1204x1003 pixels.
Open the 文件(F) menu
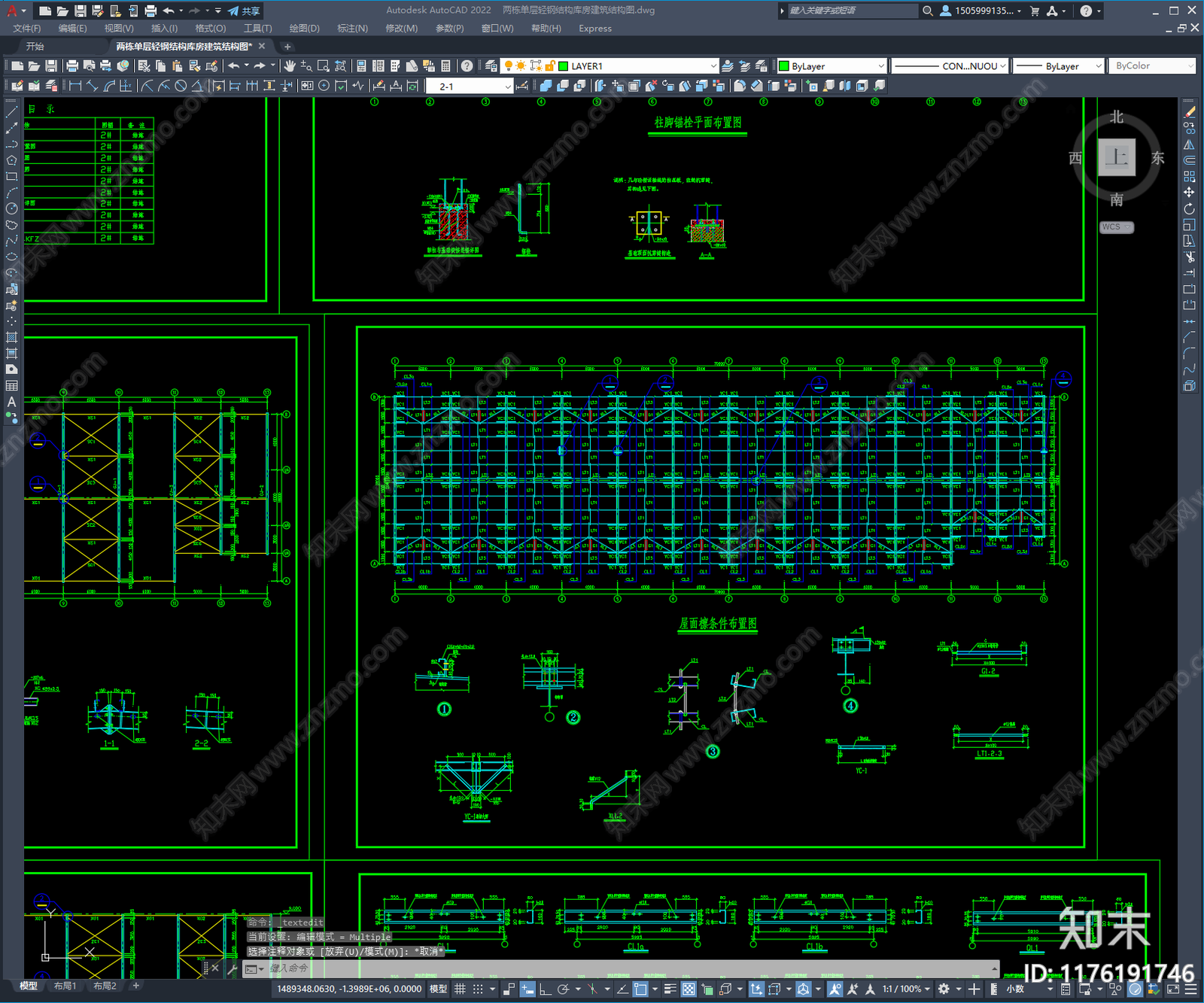(x=27, y=29)
